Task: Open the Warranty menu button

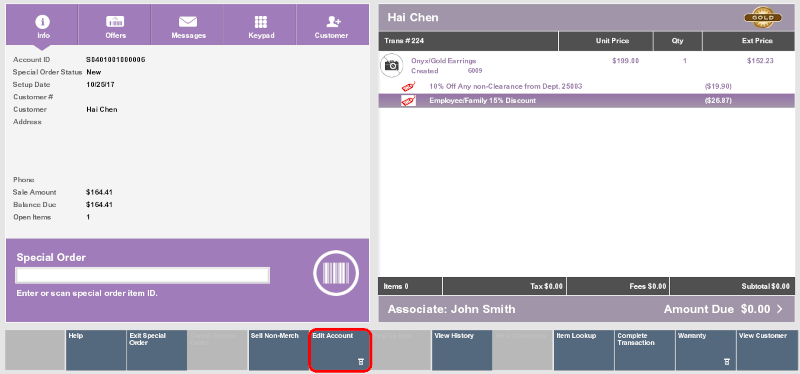Action: [x=706, y=350]
